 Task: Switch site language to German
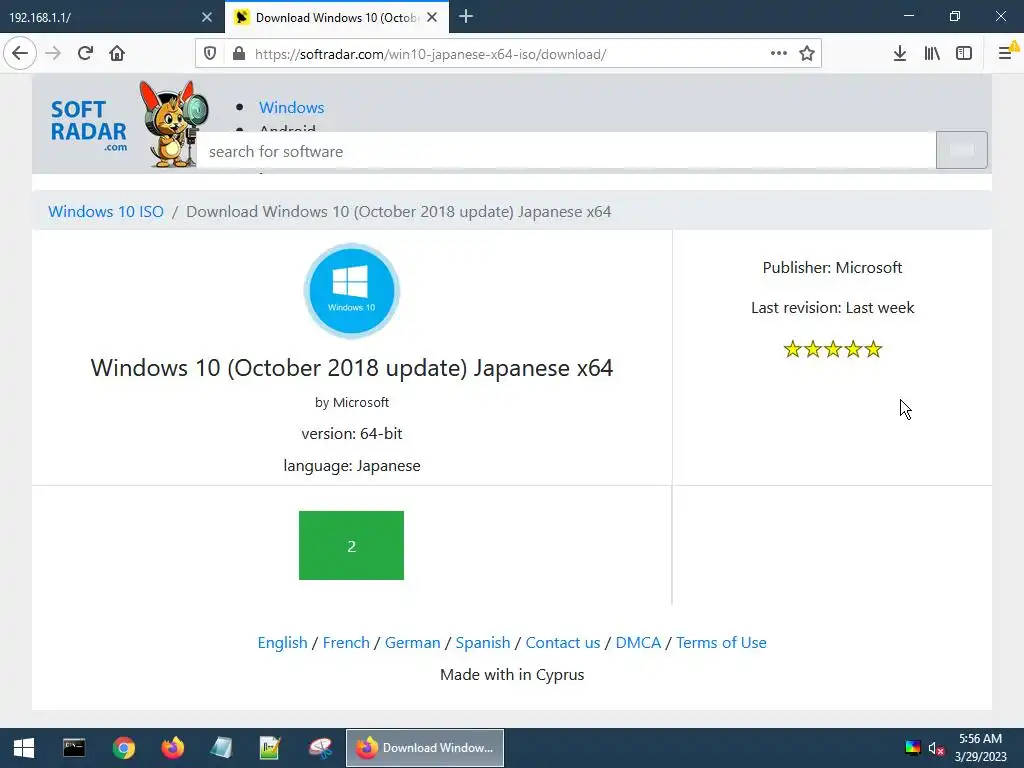(412, 643)
